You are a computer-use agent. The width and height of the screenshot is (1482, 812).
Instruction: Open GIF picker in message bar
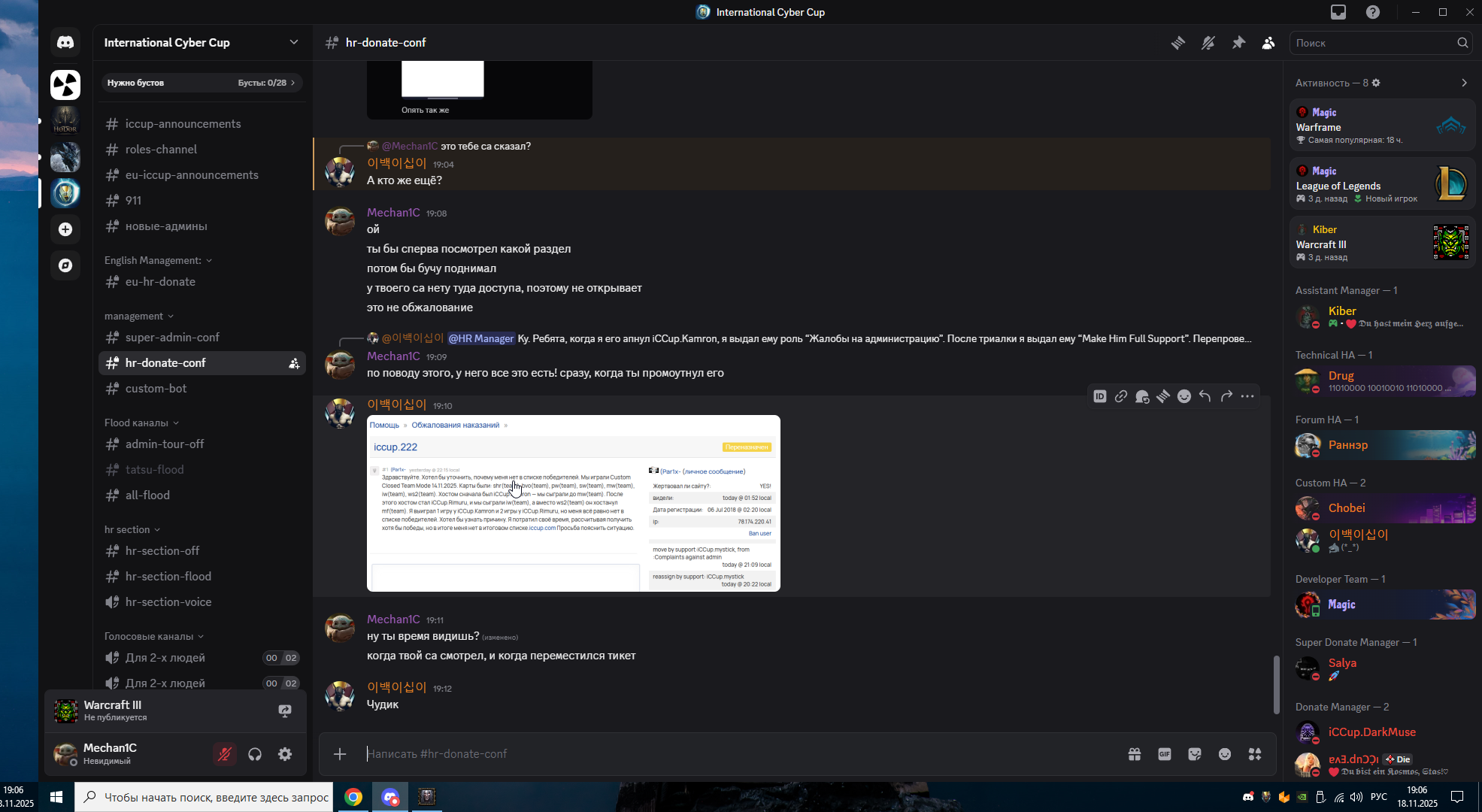tap(1165, 754)
